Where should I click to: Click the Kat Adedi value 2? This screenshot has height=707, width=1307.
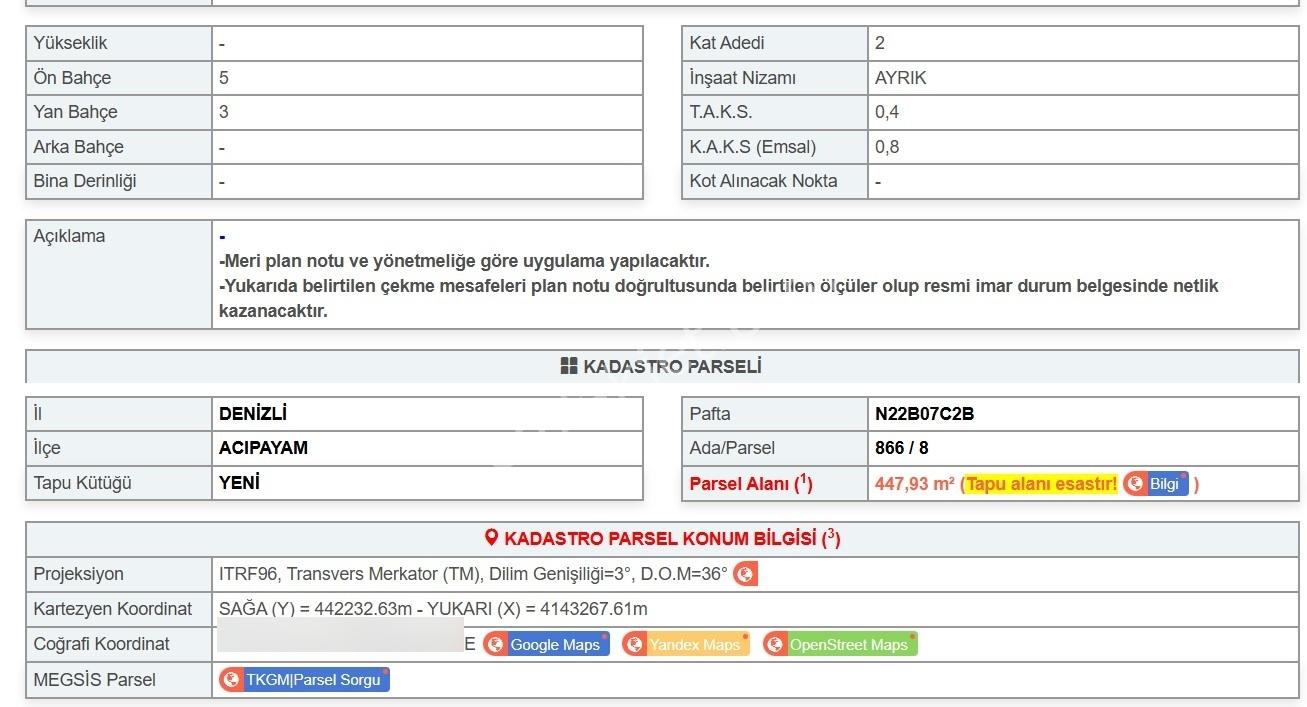[x=880, y=43]
